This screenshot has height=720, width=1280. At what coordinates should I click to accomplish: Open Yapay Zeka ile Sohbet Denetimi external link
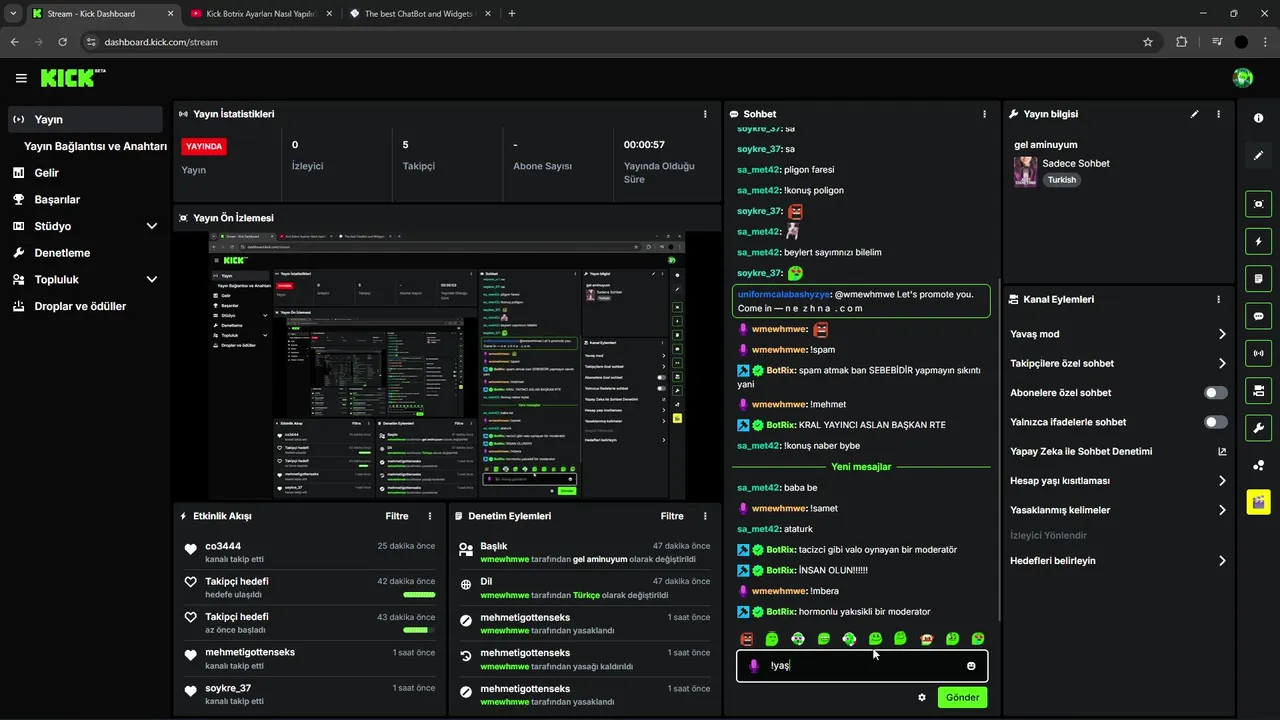click(1222, 451)
